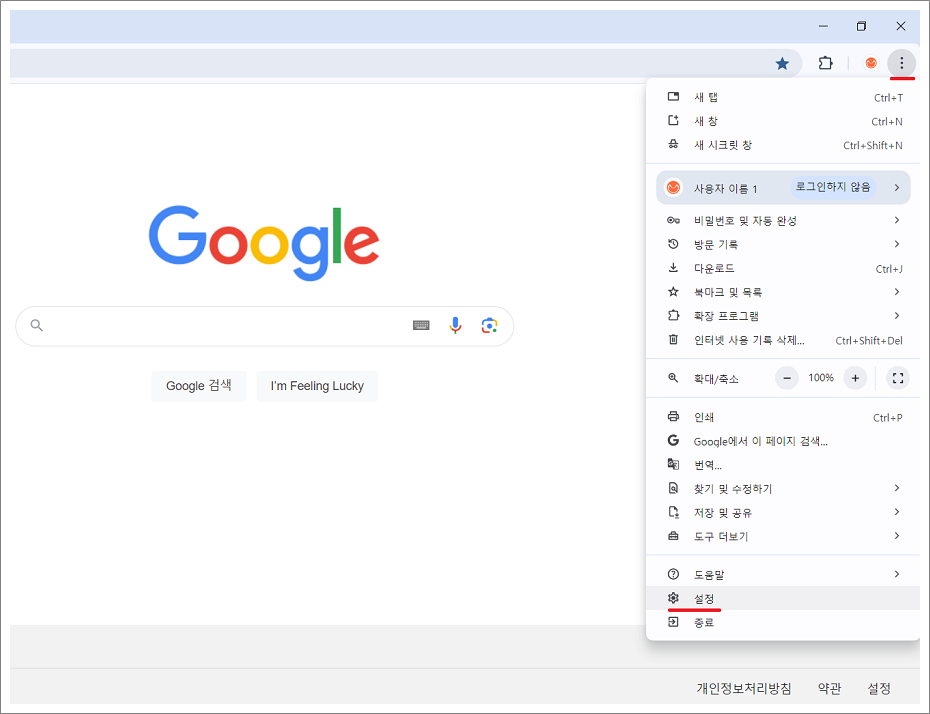Click the exit icon beside 종료
Image resolution: width=930 pixels, height=714 pixels.
673,621
